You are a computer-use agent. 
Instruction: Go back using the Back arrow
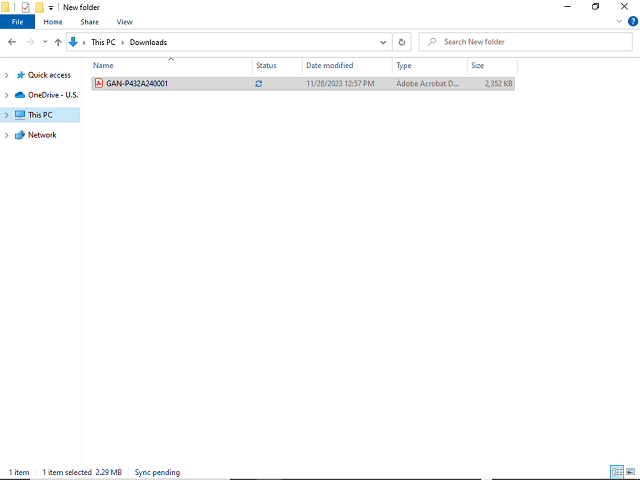(x=12, y=42)
